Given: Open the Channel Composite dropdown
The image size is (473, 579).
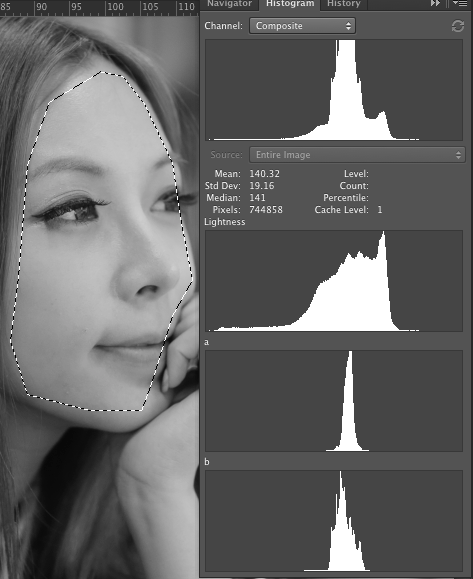Looking at the screenshot, I should point(302,26).
